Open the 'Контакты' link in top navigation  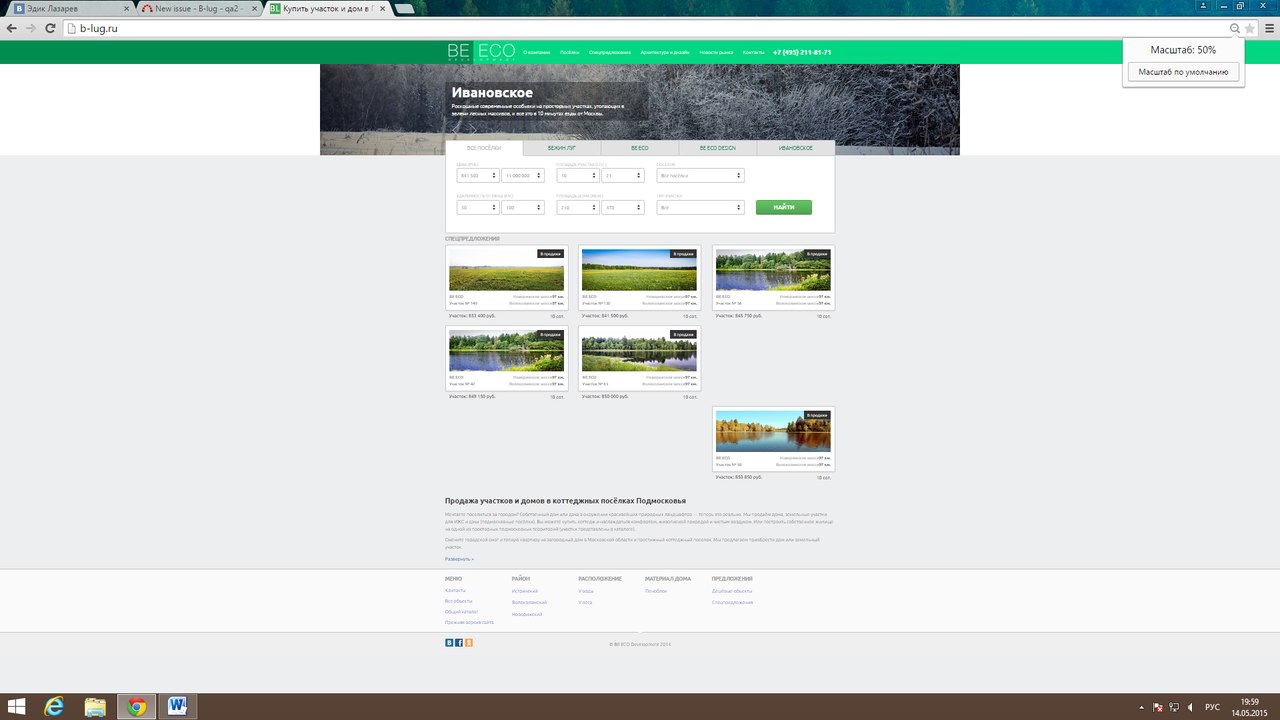[x=754, y=52]
